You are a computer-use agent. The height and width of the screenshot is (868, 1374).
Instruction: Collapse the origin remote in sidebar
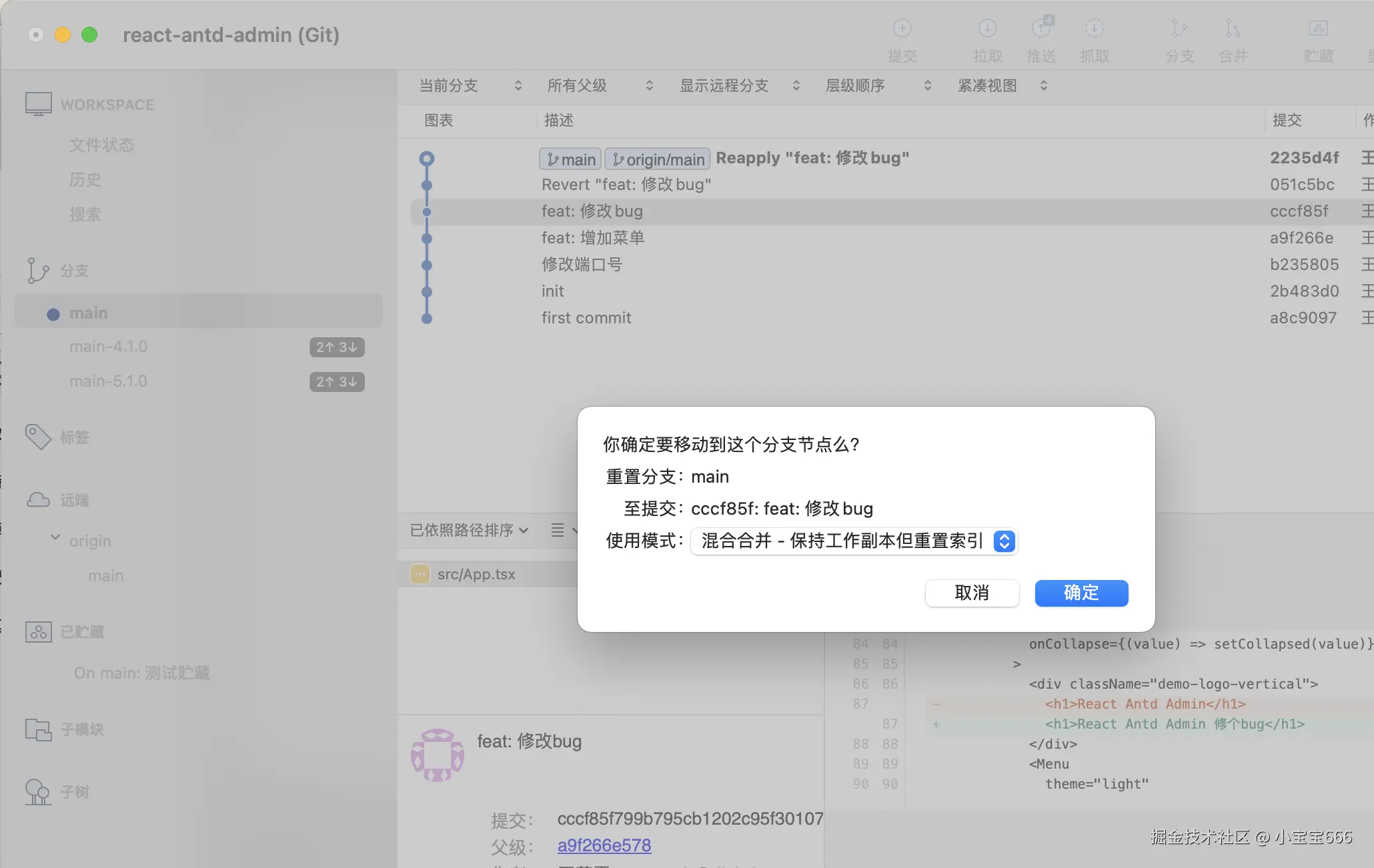[x=55, y=537]
